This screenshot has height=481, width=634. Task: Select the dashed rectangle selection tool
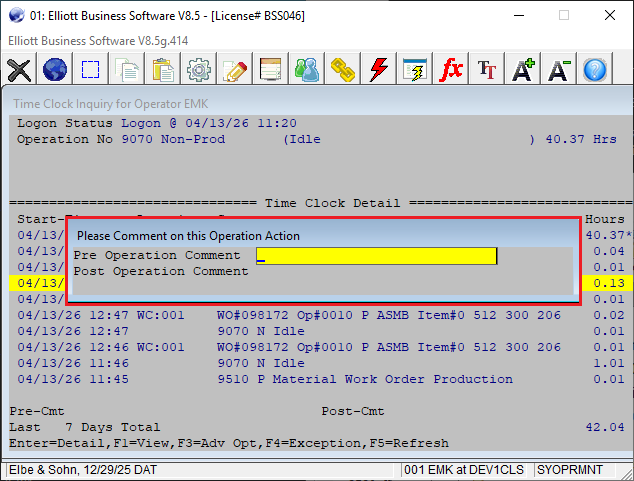click(x=91, y=70)
